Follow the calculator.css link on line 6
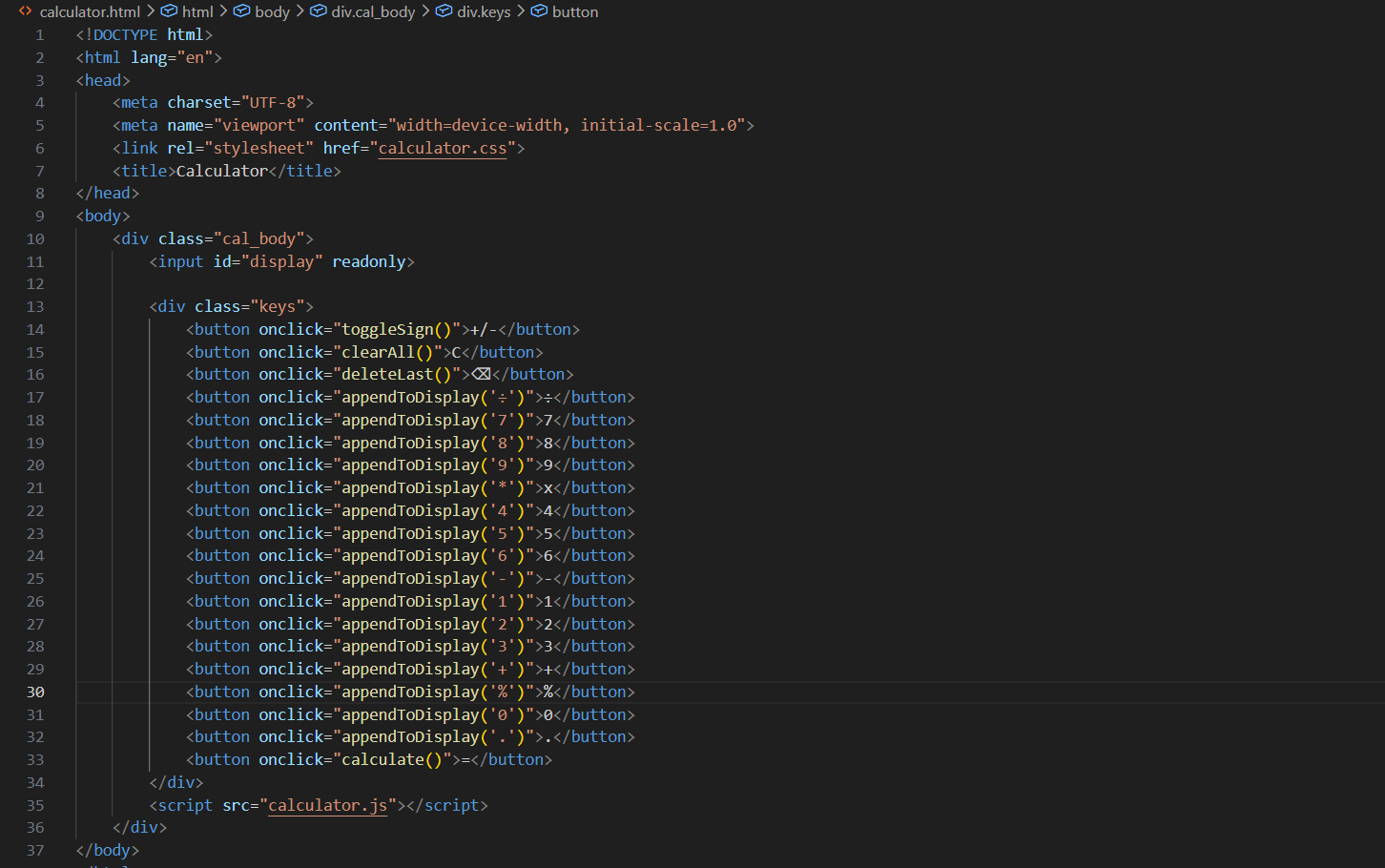The height and width of the screenshot is (868, 1385). (x=443, y=148)
